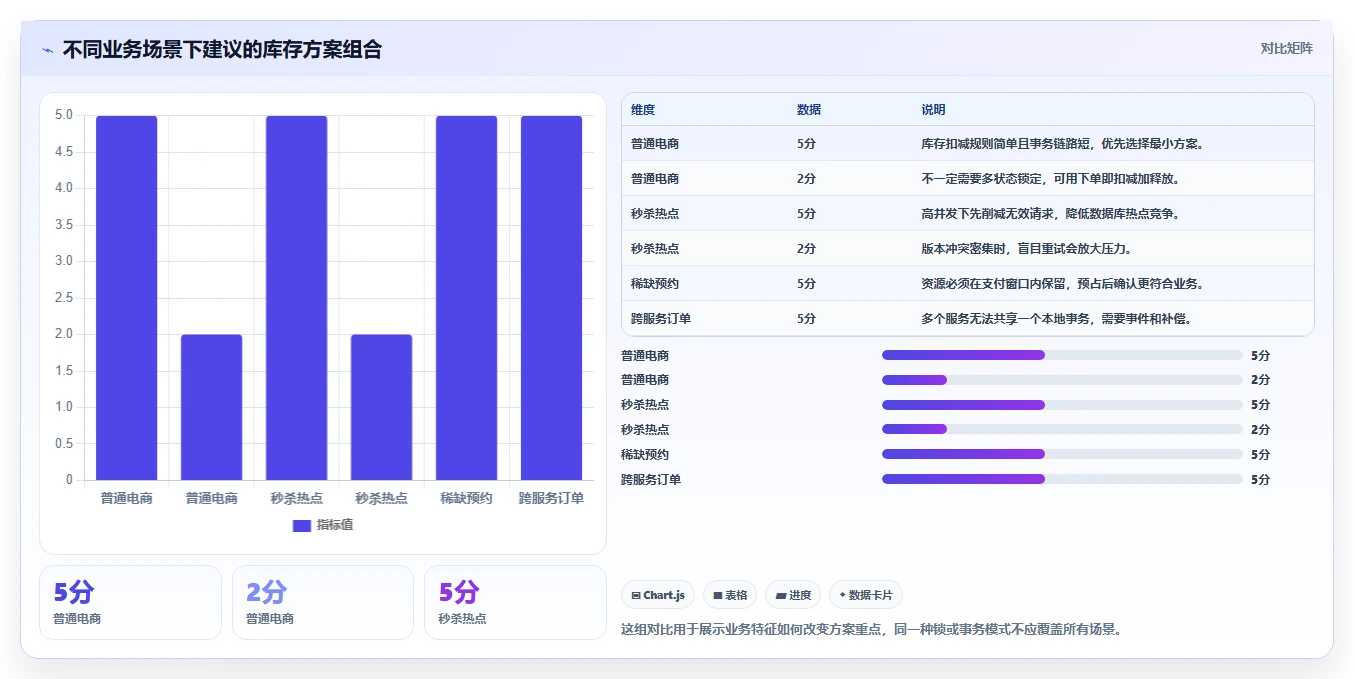1354x679 pixels.
Task: Select the 数据卡片 chip
Action: (x=866, y=595)
